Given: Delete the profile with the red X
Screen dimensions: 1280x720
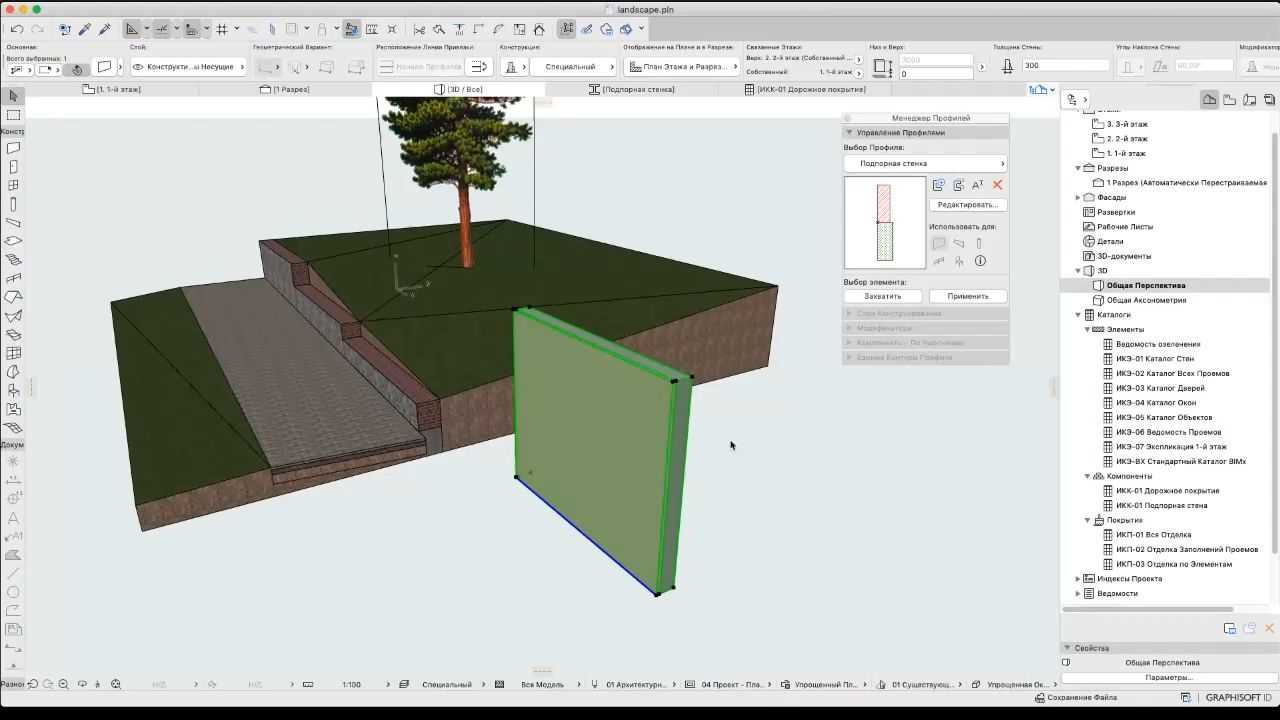Looking at the screenshot, I should [x=997, y=185].
